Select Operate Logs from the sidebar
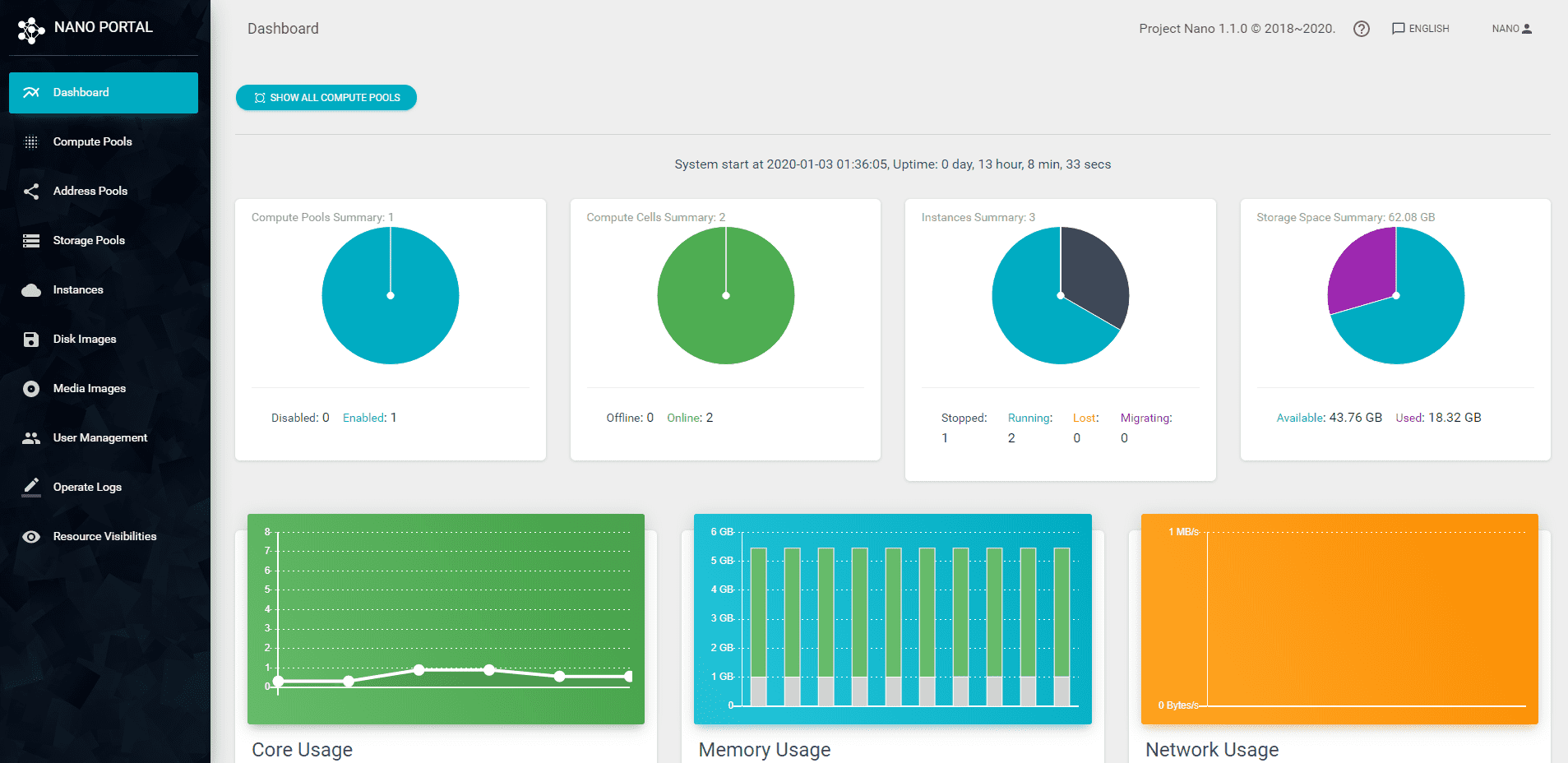The width and height of the screenshot is (1568, 763). (x=87, y=488)
